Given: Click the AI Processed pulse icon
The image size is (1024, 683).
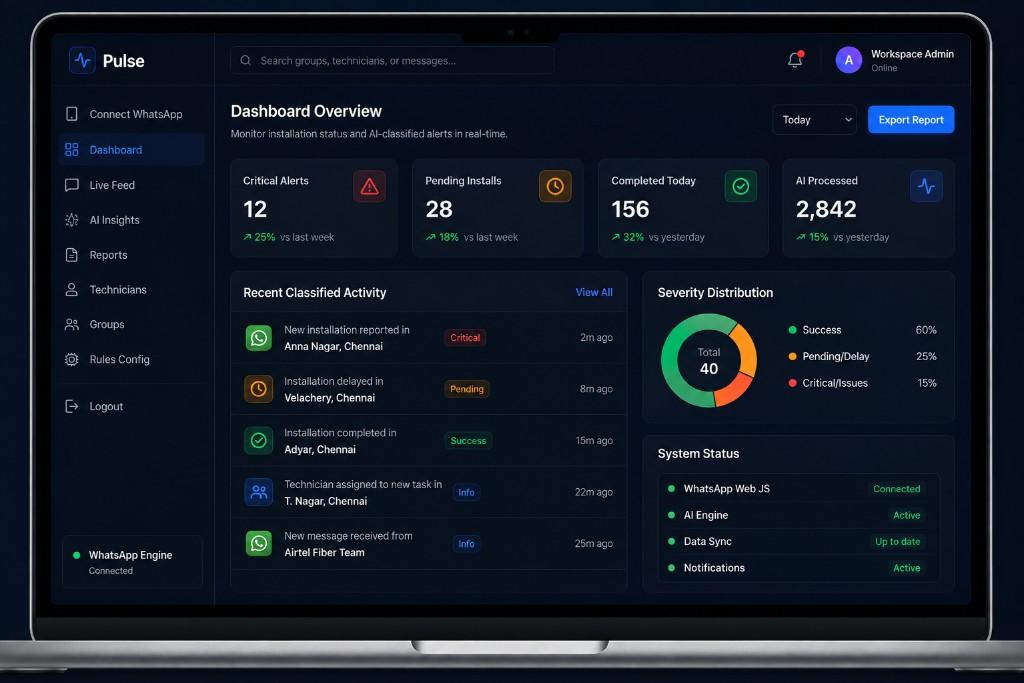Looking at the screenshot, I should click(926, 187).
